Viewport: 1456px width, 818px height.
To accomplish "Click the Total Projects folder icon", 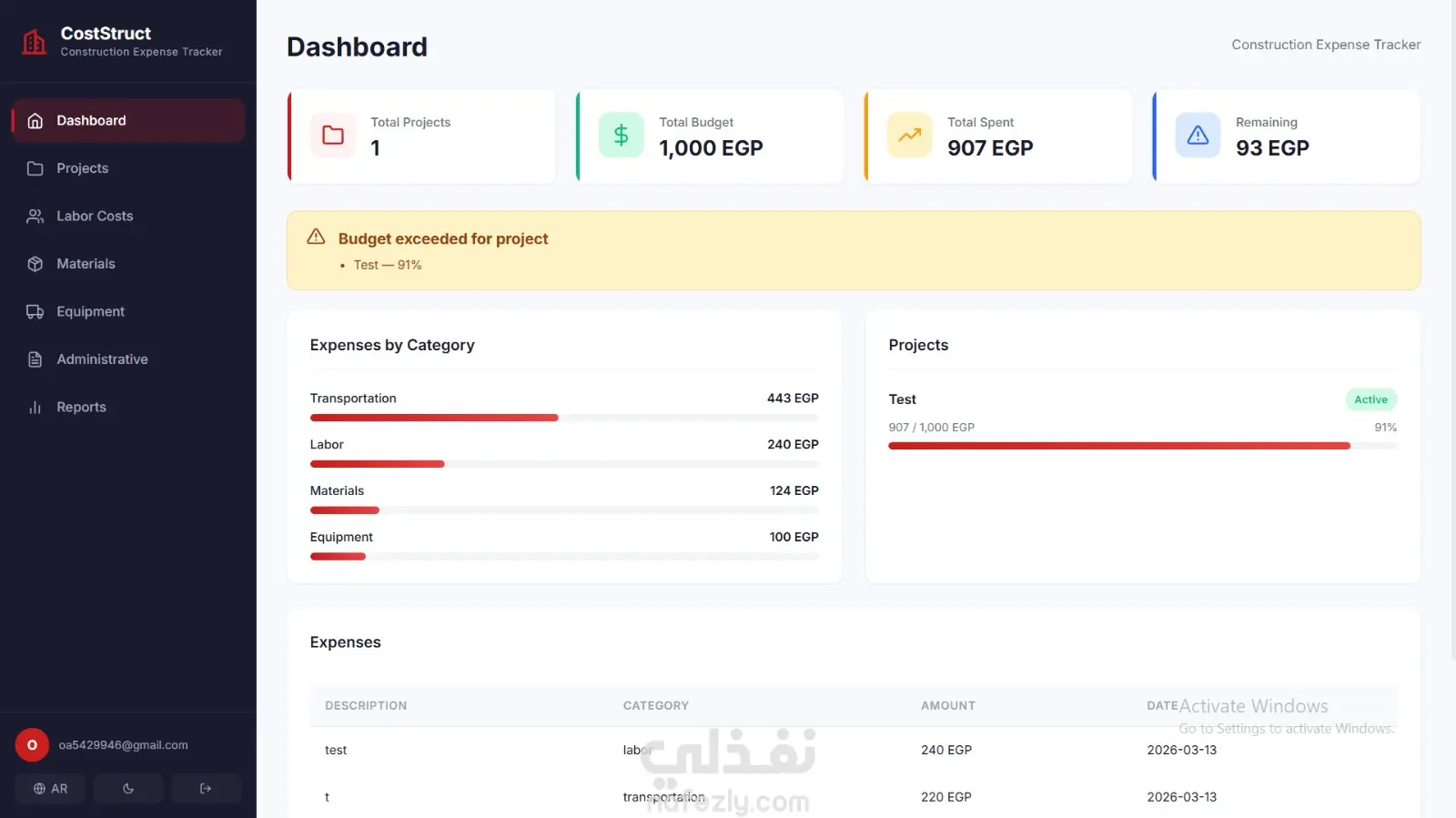I will point(333,136).
